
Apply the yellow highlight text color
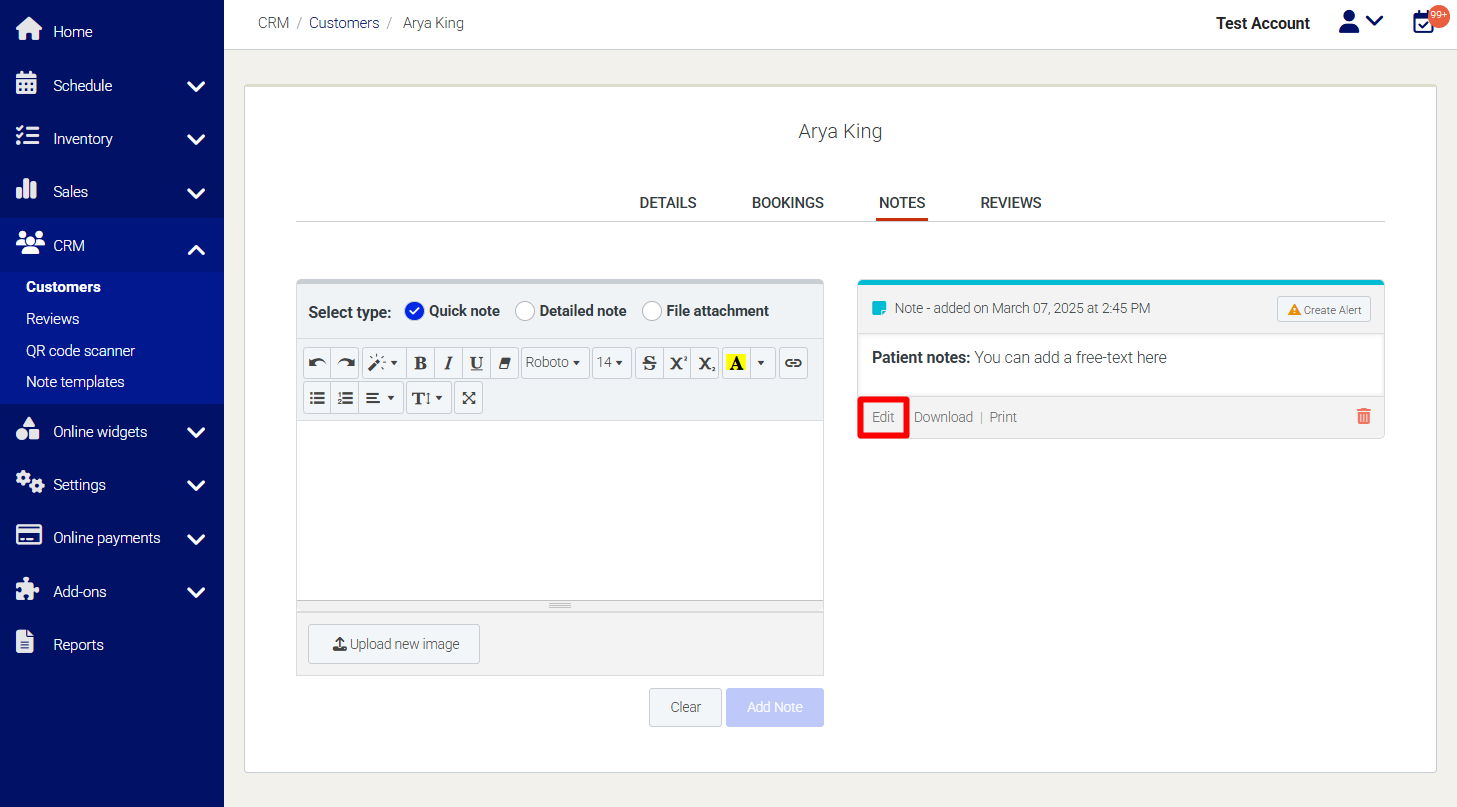(x=736, y=363)
